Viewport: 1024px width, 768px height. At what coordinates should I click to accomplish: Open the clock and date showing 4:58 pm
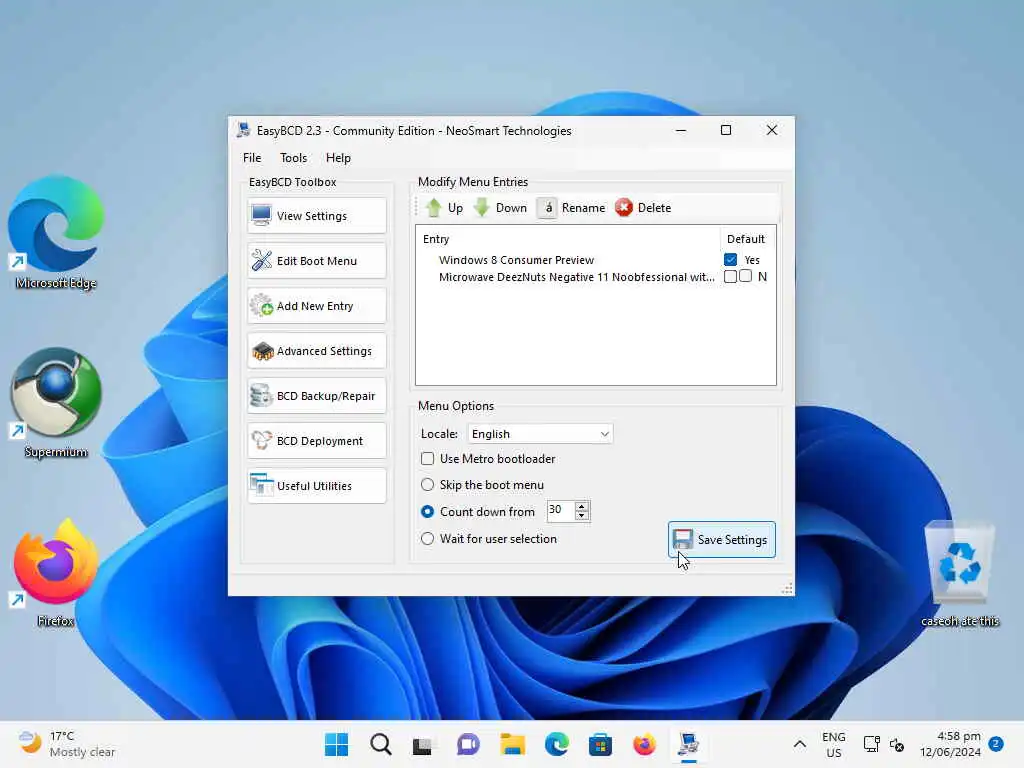click(x=950, y=744)
